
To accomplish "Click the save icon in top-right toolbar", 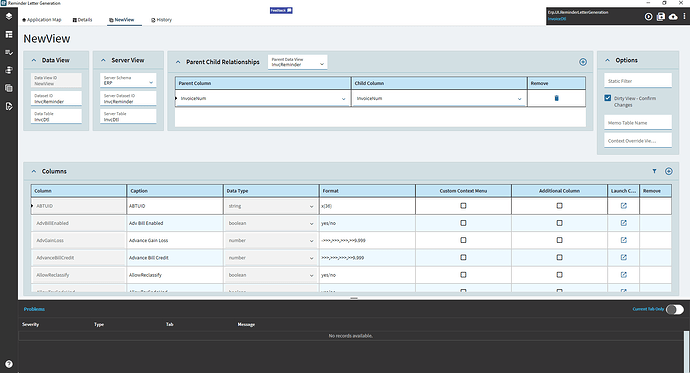I will (661, 17).
